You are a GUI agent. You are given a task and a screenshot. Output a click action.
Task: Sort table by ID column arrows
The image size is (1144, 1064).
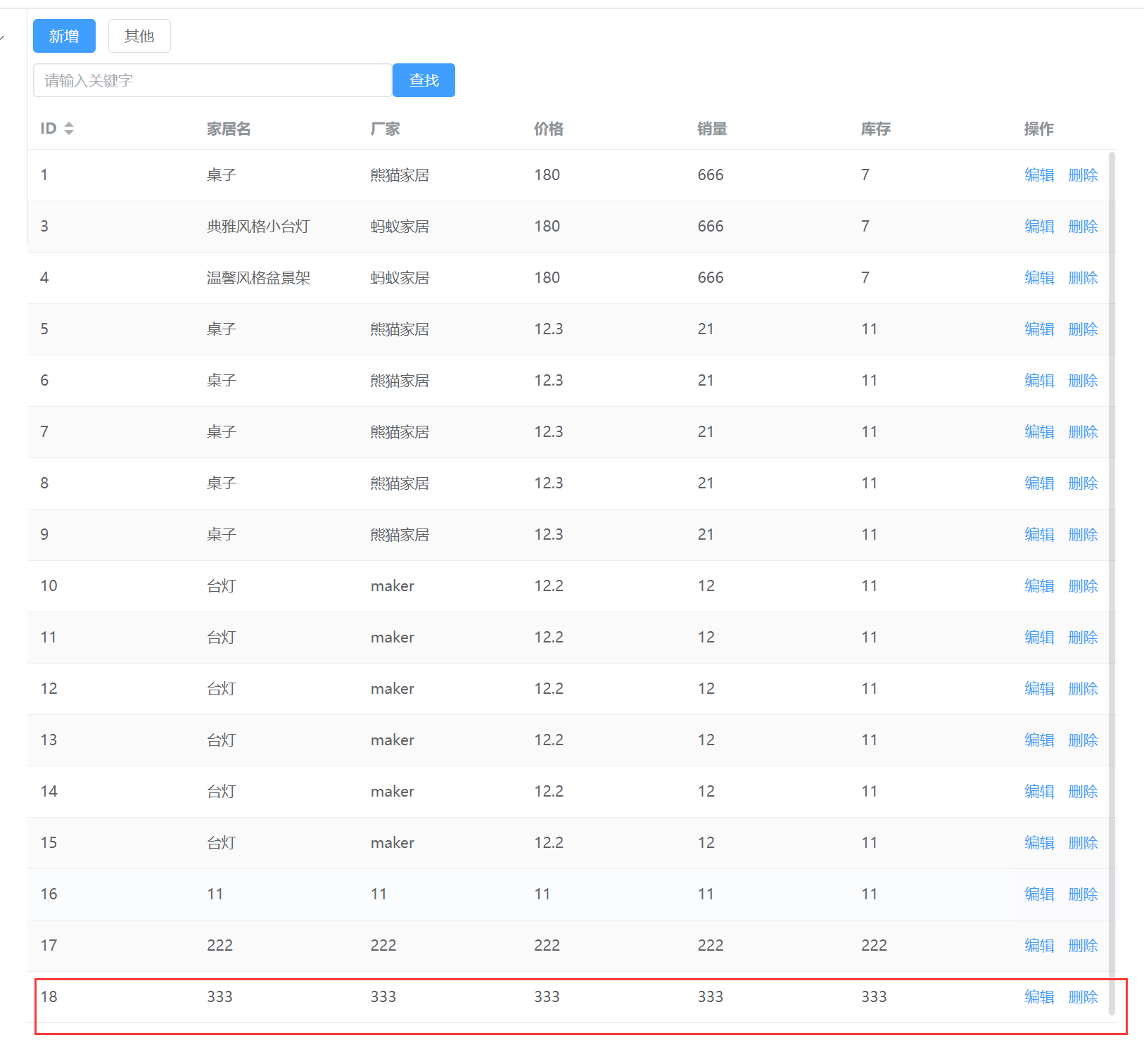(x=69, y=129)
